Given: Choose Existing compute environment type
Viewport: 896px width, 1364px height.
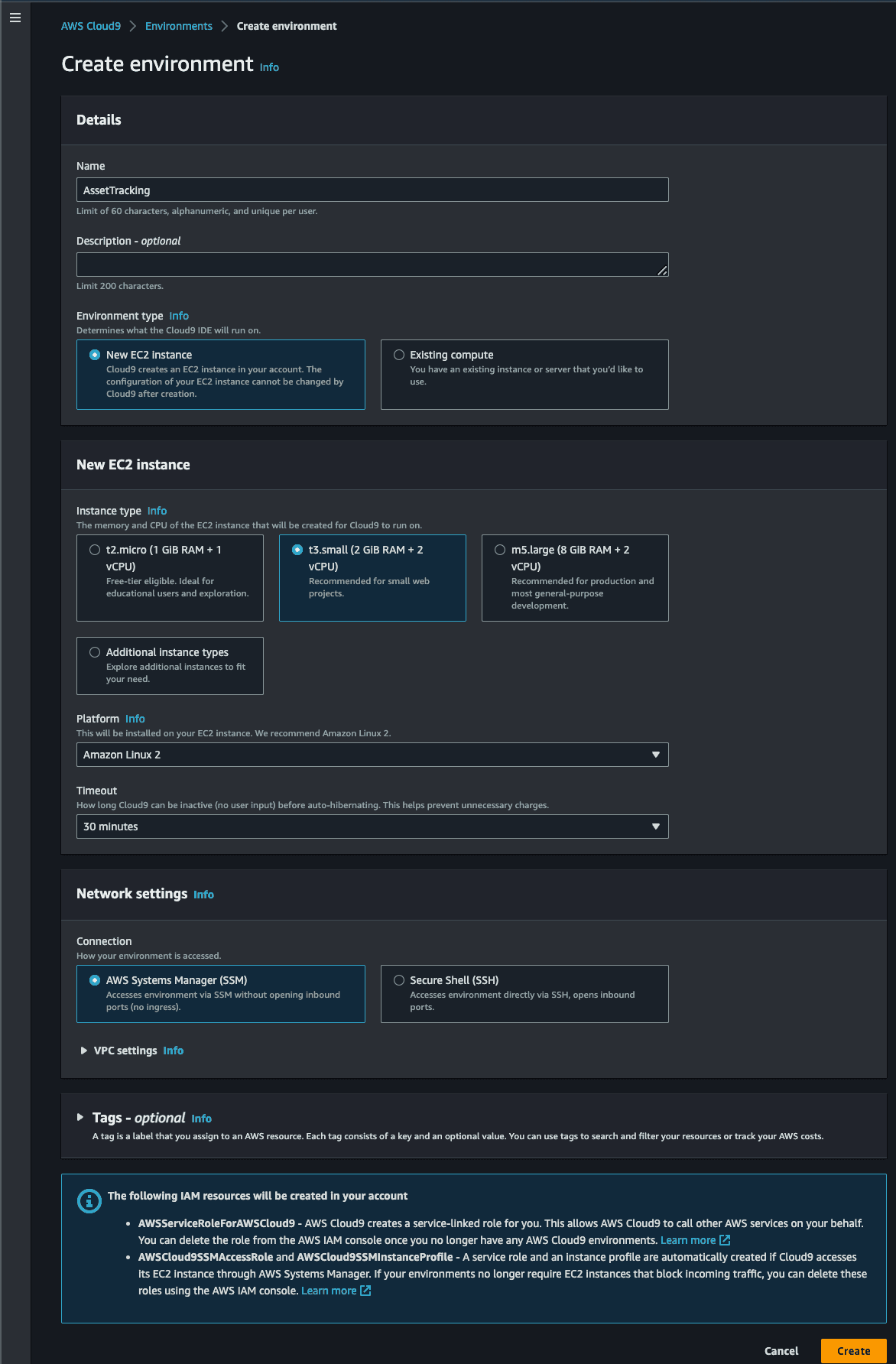Looking at the screenshot, I should point(524,375).
